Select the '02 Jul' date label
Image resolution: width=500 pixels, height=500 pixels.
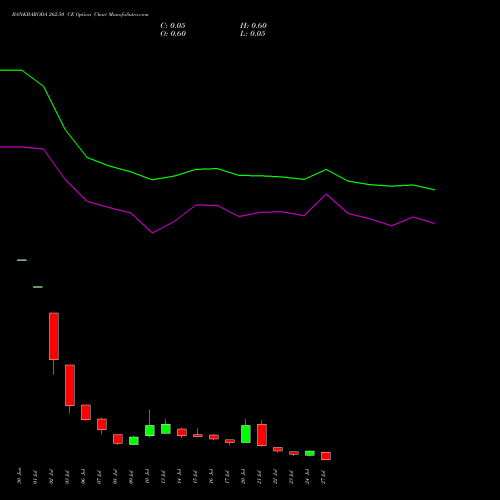[x=51, y=476]
